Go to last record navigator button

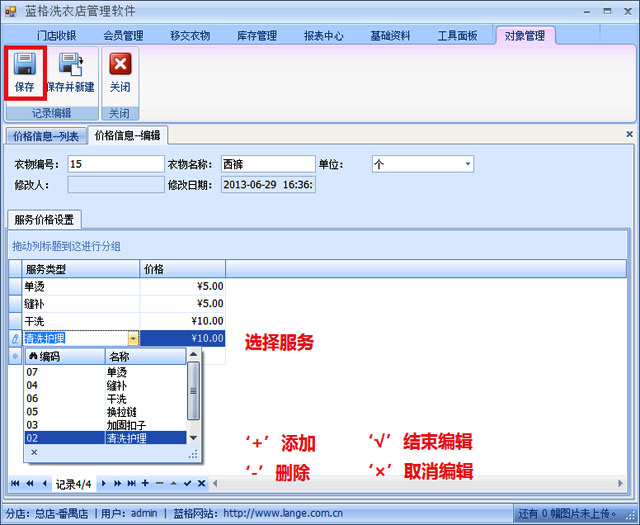(x=131, y=483)
